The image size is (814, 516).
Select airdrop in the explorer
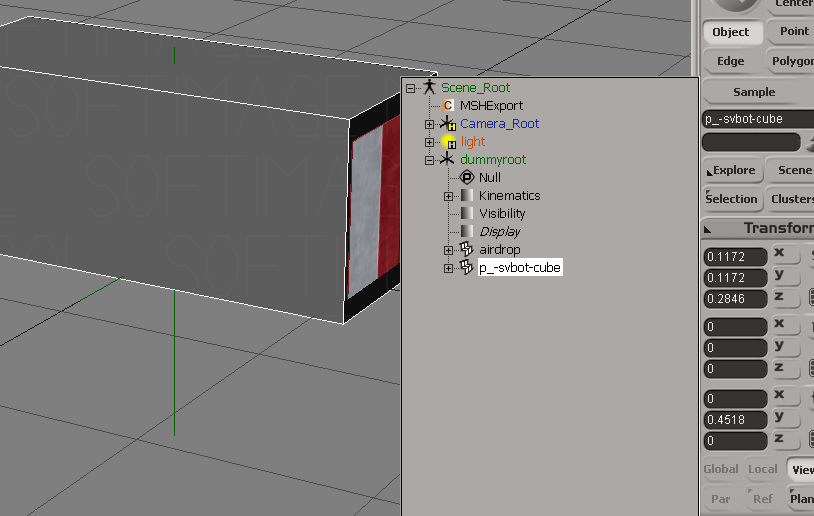(x=499, y=250)
